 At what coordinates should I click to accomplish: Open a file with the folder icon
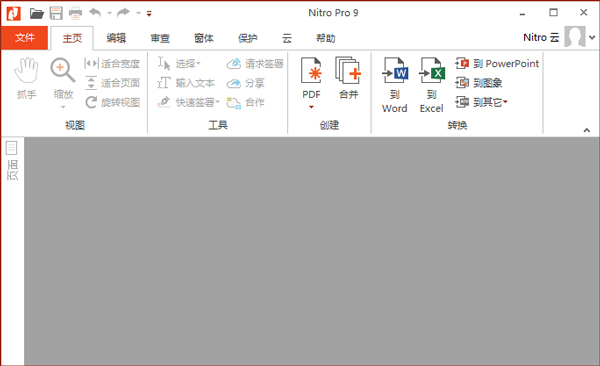coord(37,14)
